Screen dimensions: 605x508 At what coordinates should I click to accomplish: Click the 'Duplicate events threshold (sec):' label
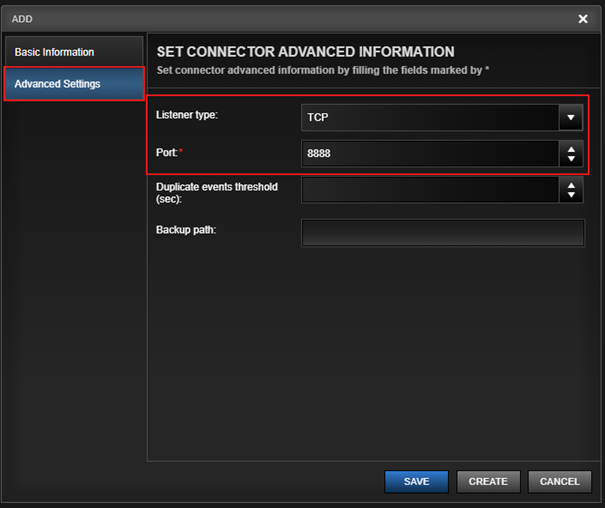[217, 193]
